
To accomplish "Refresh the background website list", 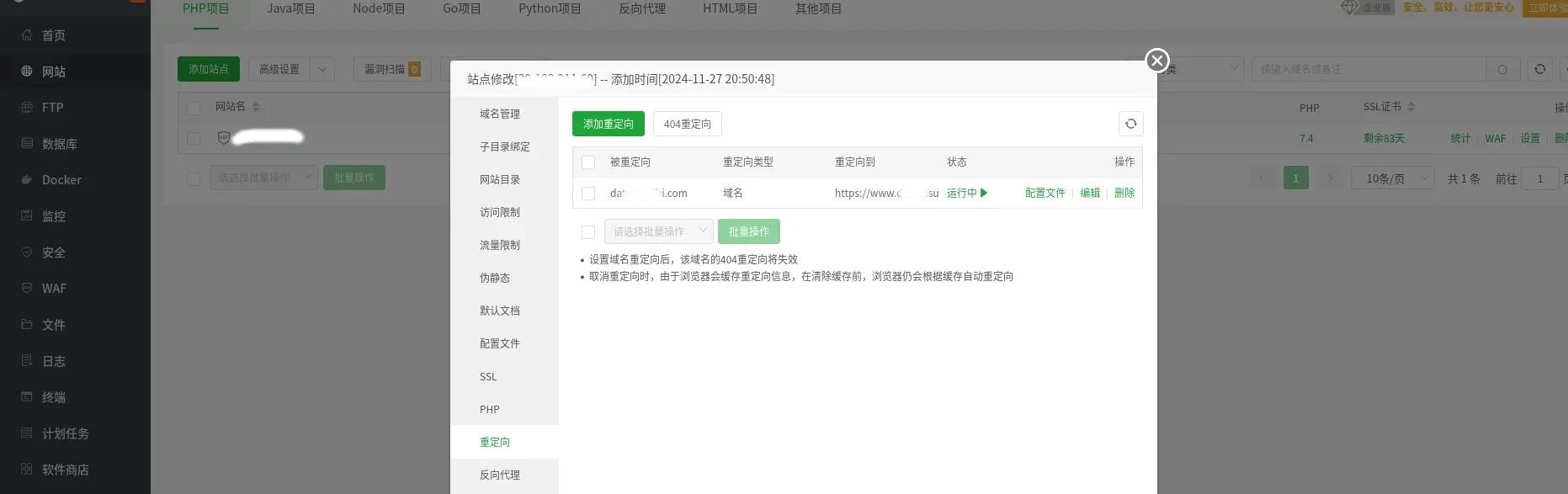I will point(1539,69).
